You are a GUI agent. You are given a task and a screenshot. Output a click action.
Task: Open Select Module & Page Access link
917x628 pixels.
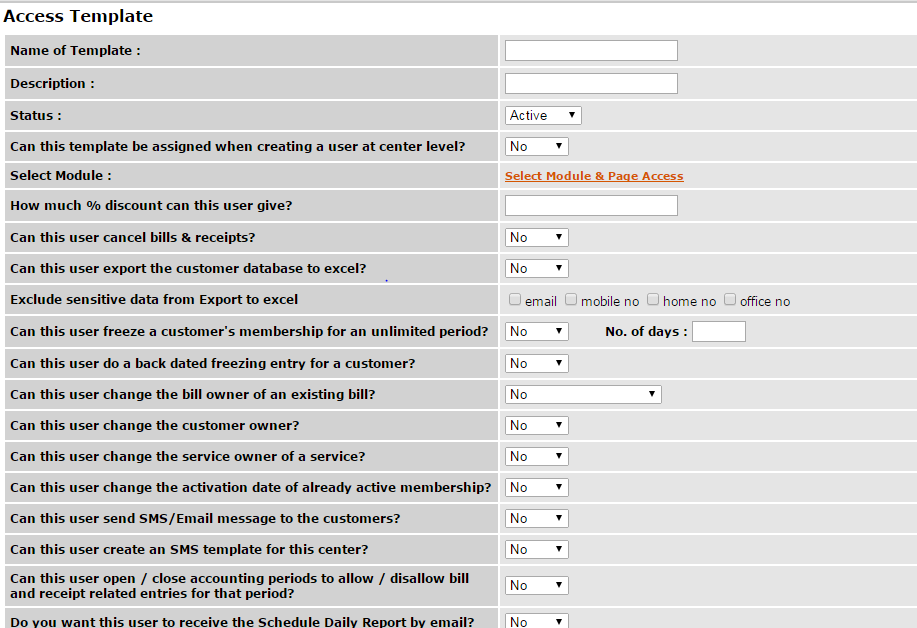(594, 176)
